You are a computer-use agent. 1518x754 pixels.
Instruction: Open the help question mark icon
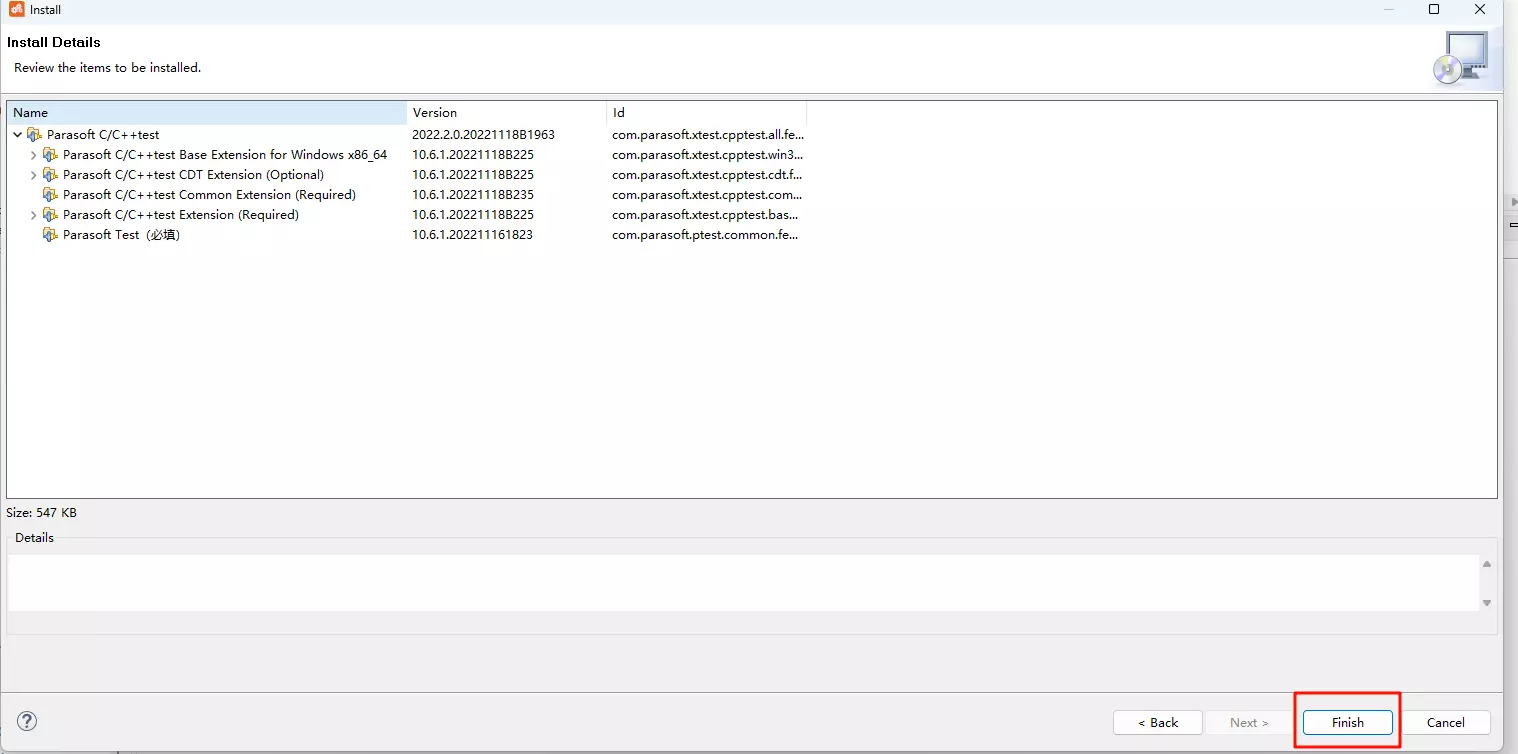pos(27,721)
